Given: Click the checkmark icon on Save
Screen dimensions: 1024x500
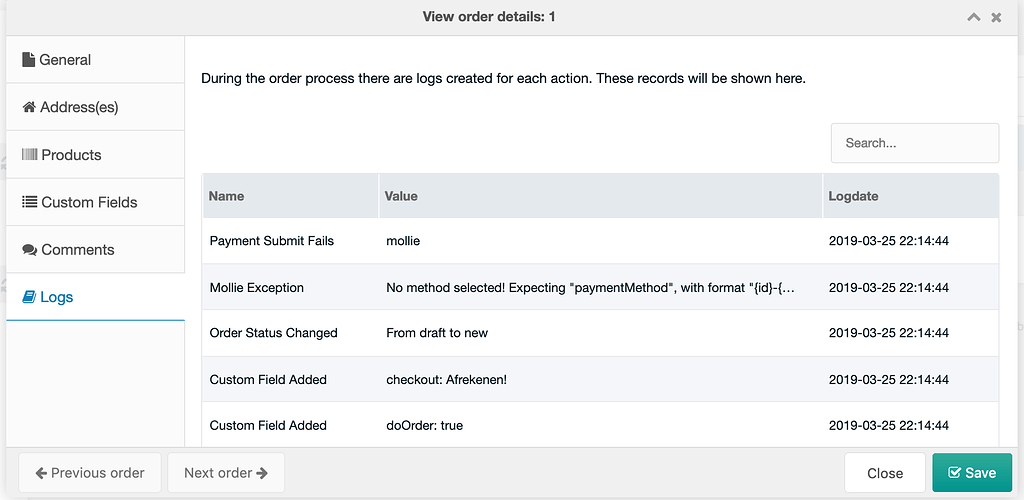Looking at the screenshot, I should pos(953,473).
